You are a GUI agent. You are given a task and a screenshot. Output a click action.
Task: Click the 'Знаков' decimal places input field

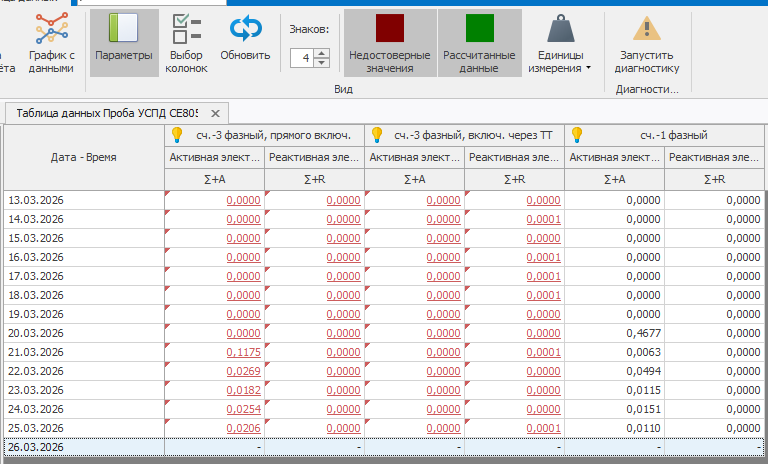[302, 58]
